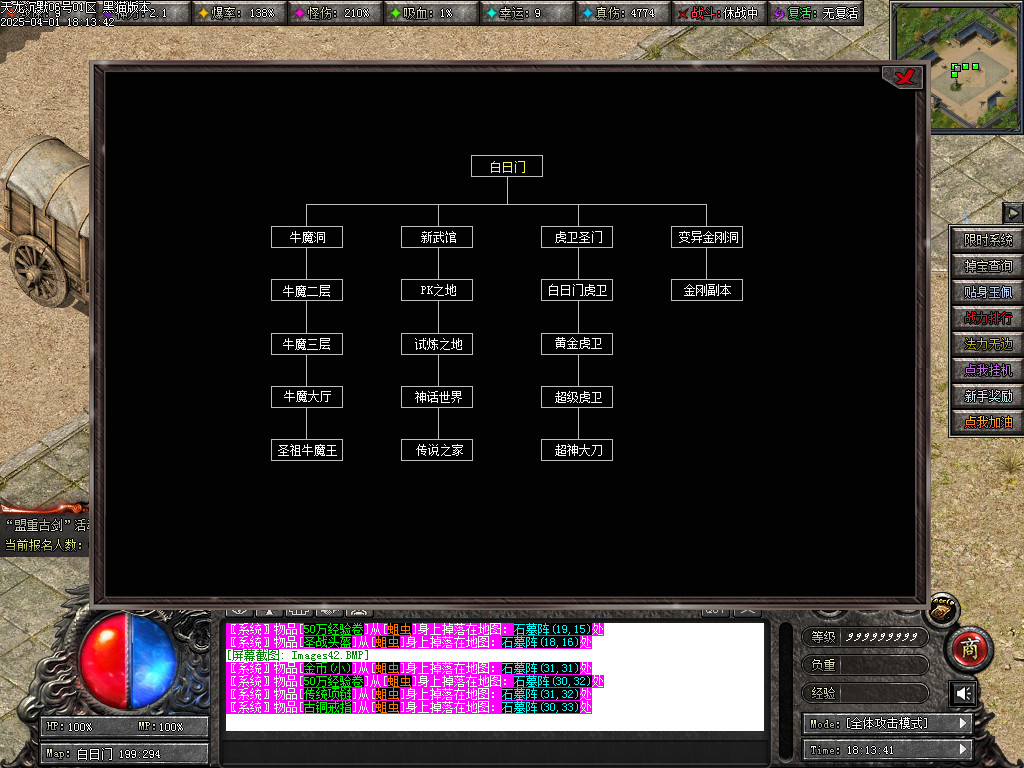Collapse the side menu with the arrow button
1024x768 pixels.
pos(1012,213)
